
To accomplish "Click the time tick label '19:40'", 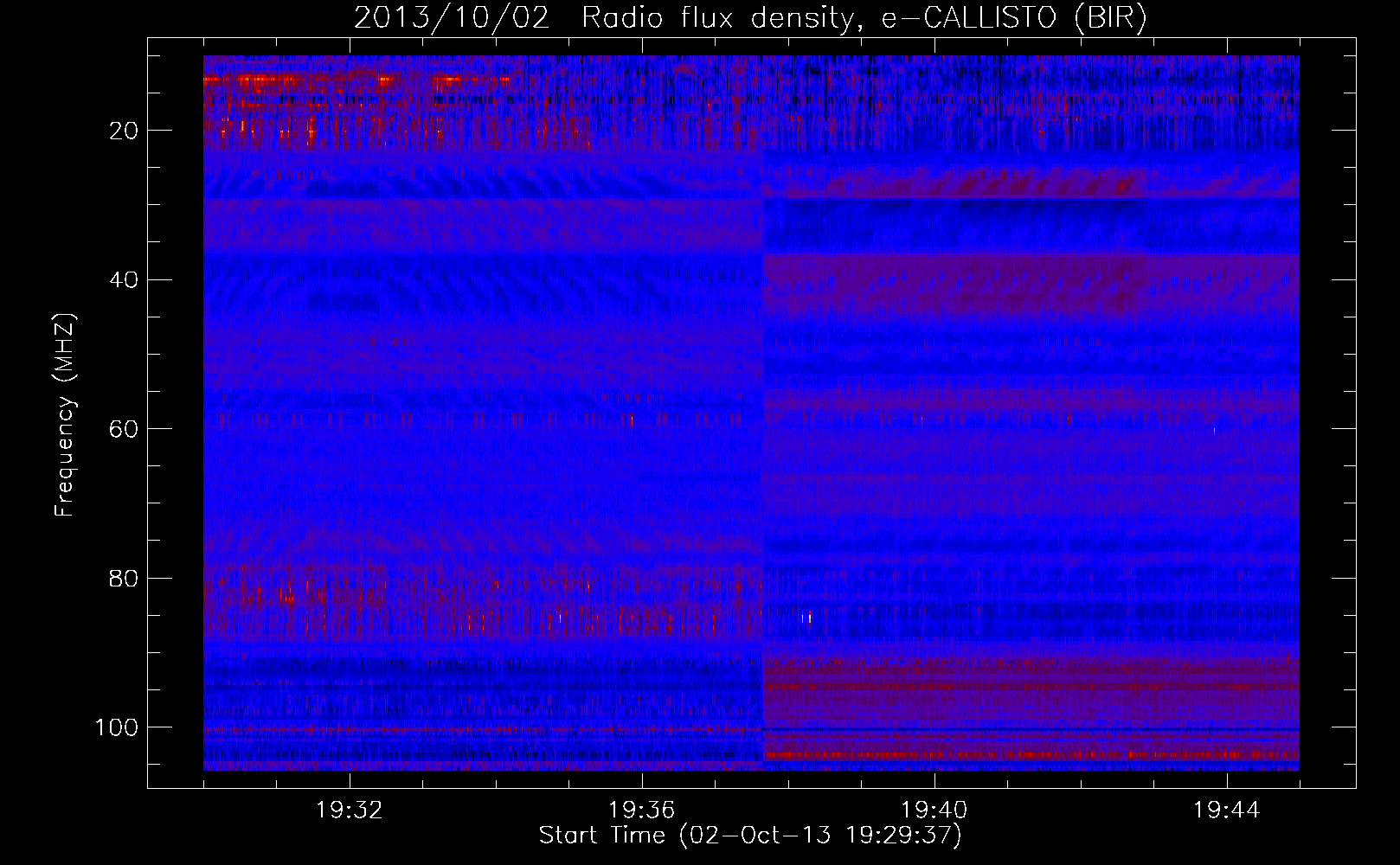I will click(934, 811).
